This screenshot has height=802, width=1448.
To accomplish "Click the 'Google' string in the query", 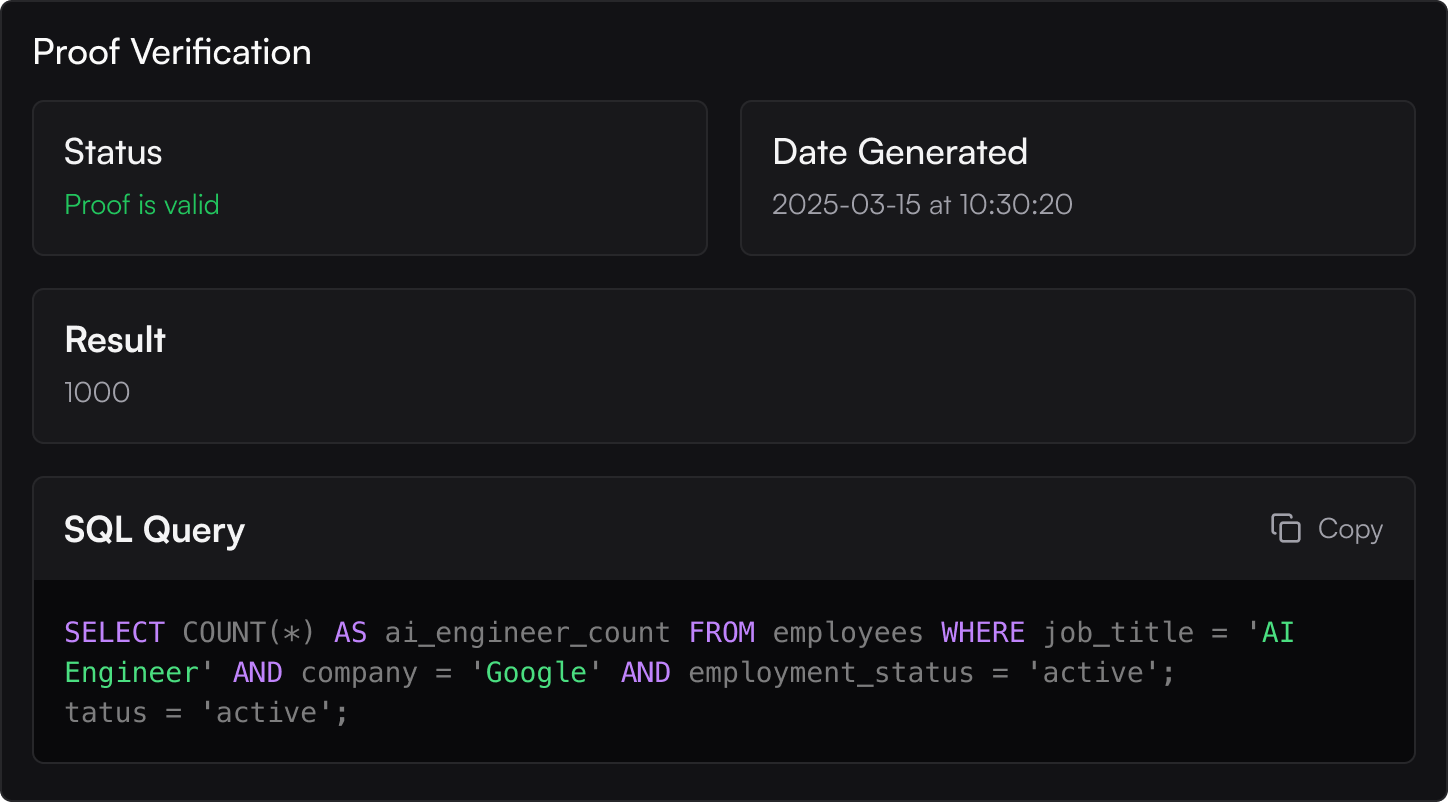I will [536, 673].
